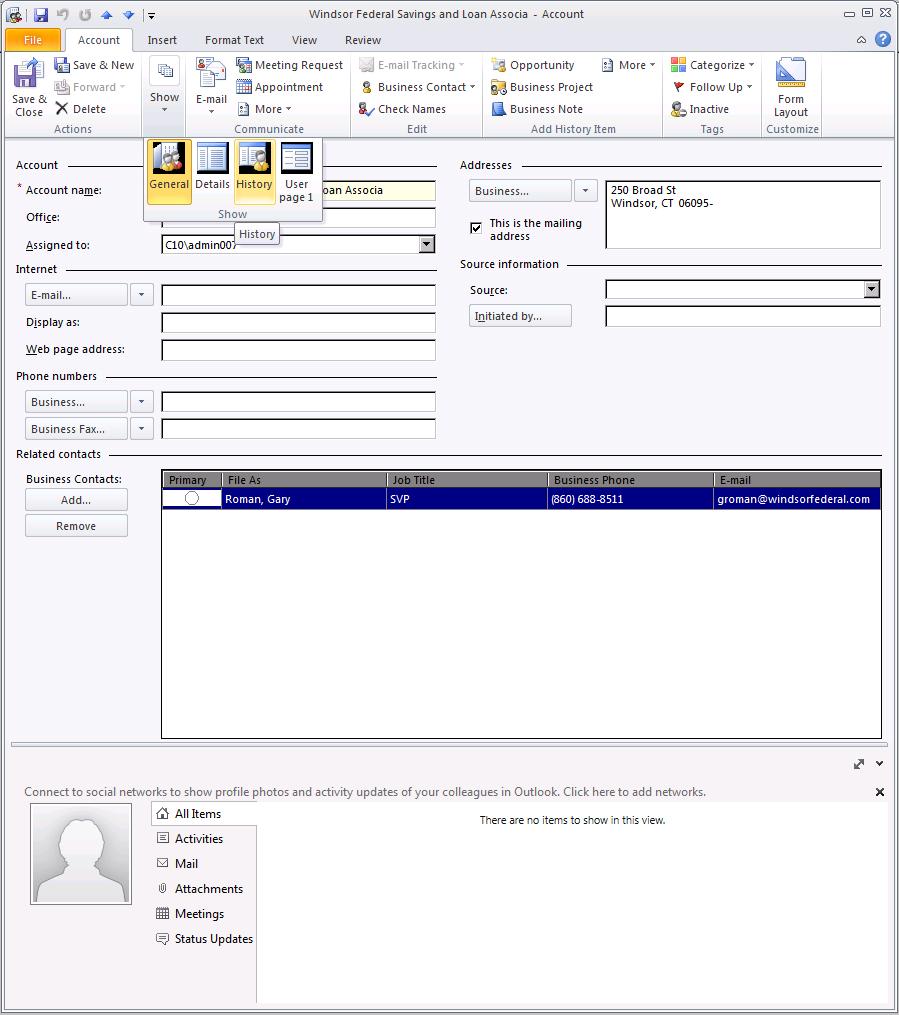Uncheck 'This is the mailing address'
Image resolution: width=899 pixels, height=1015 pixels.
point(476,228)
